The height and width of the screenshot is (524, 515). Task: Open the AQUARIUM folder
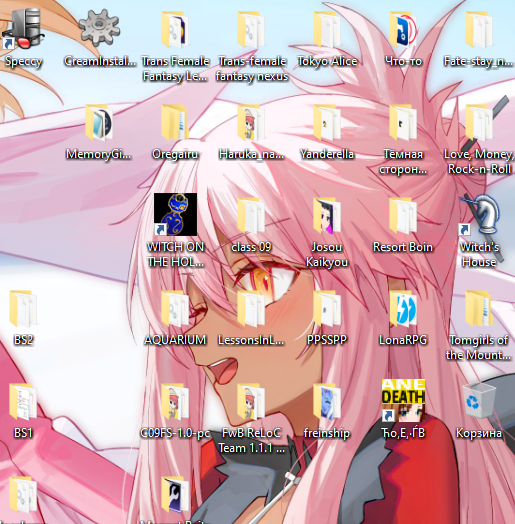tap(175, 309)
